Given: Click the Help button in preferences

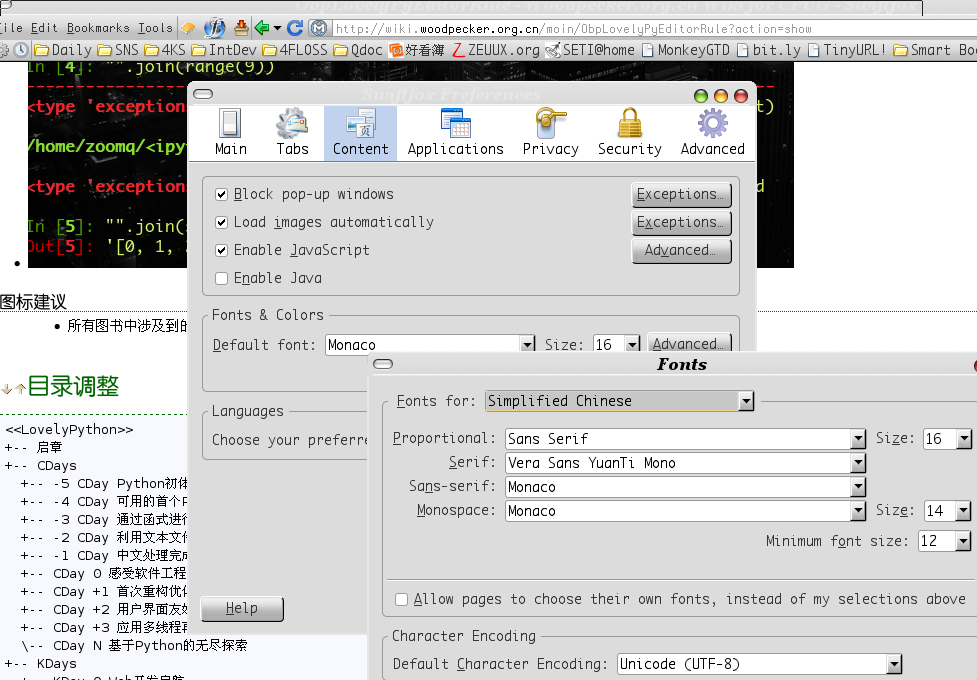Looking at the screenshot, I should [x=242, y=609].
